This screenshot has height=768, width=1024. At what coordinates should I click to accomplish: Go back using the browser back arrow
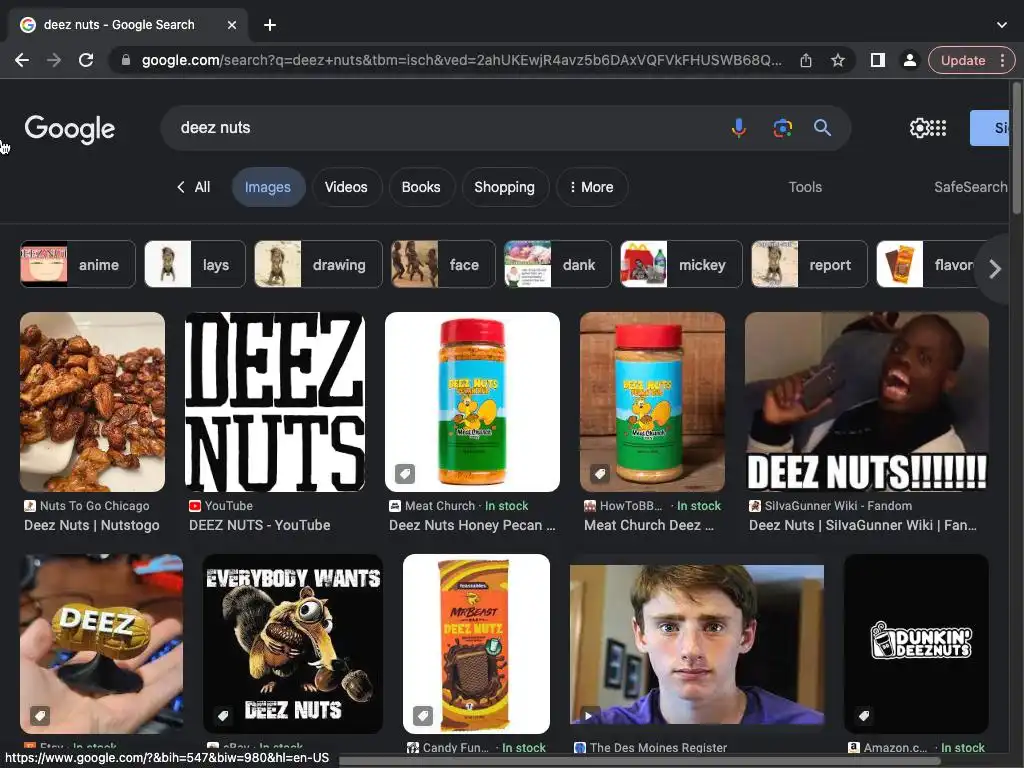point(22,60)
